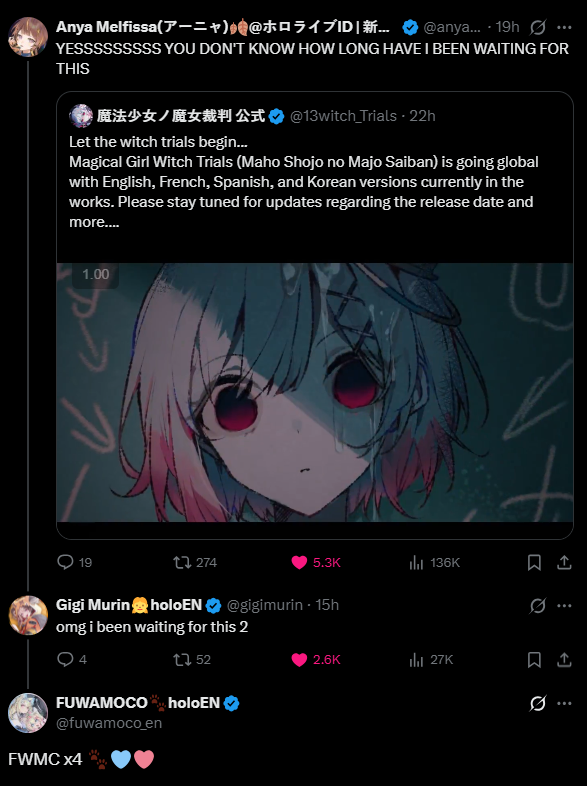Share Anya Melfissa's tweet
This screenshot has width=587, height=786.
click(x=564, y=562)
